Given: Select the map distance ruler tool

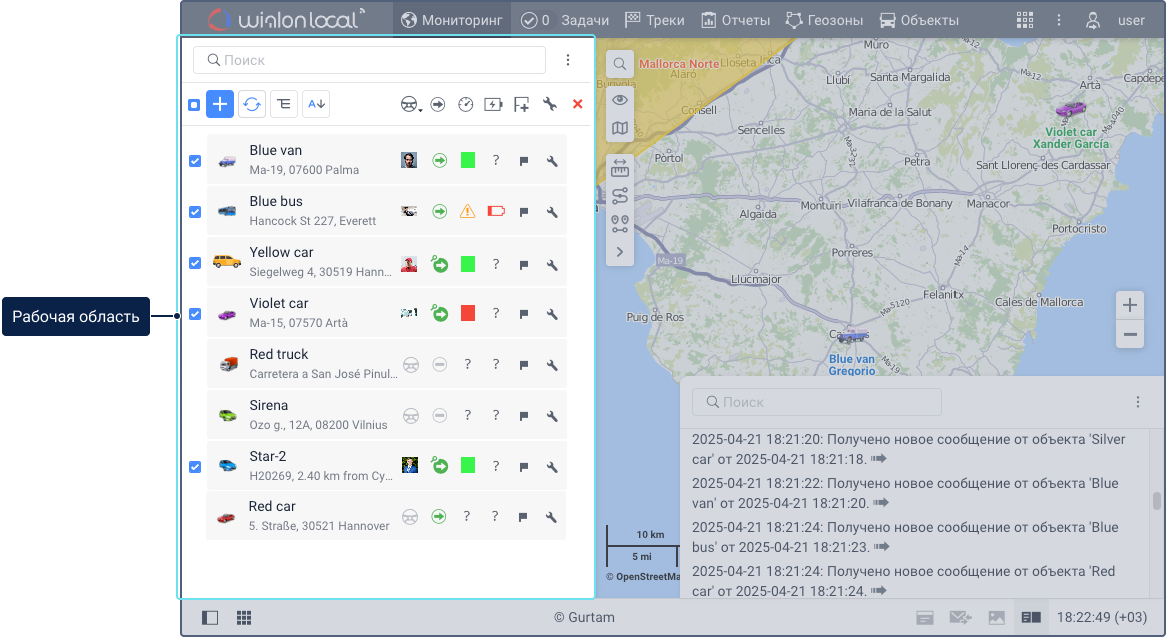Looking at the screenshot, I should click(x=620, y=168).
